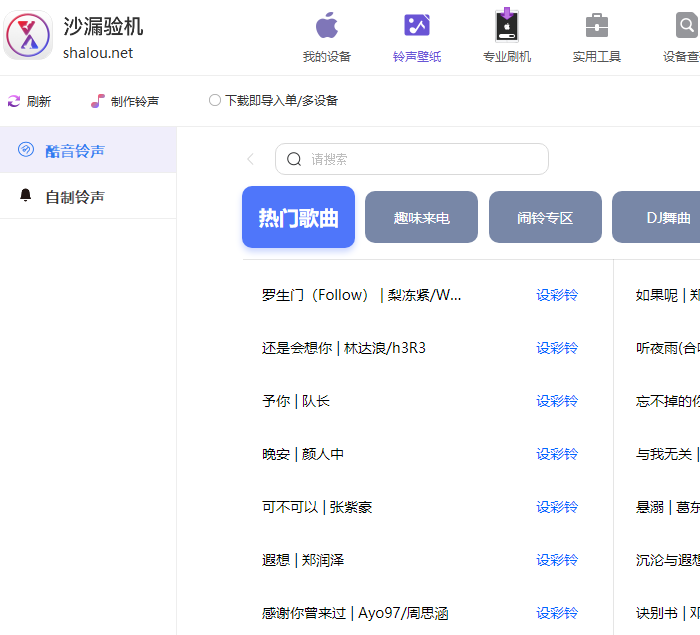
Task: Click 设彩铃 for 予你 | 队长
Action: [557, 401]
